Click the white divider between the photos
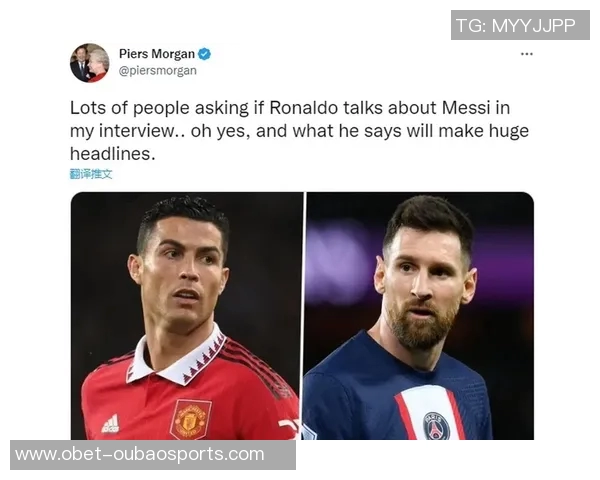The width and height of the screenshot is (600, 480). 304,316
